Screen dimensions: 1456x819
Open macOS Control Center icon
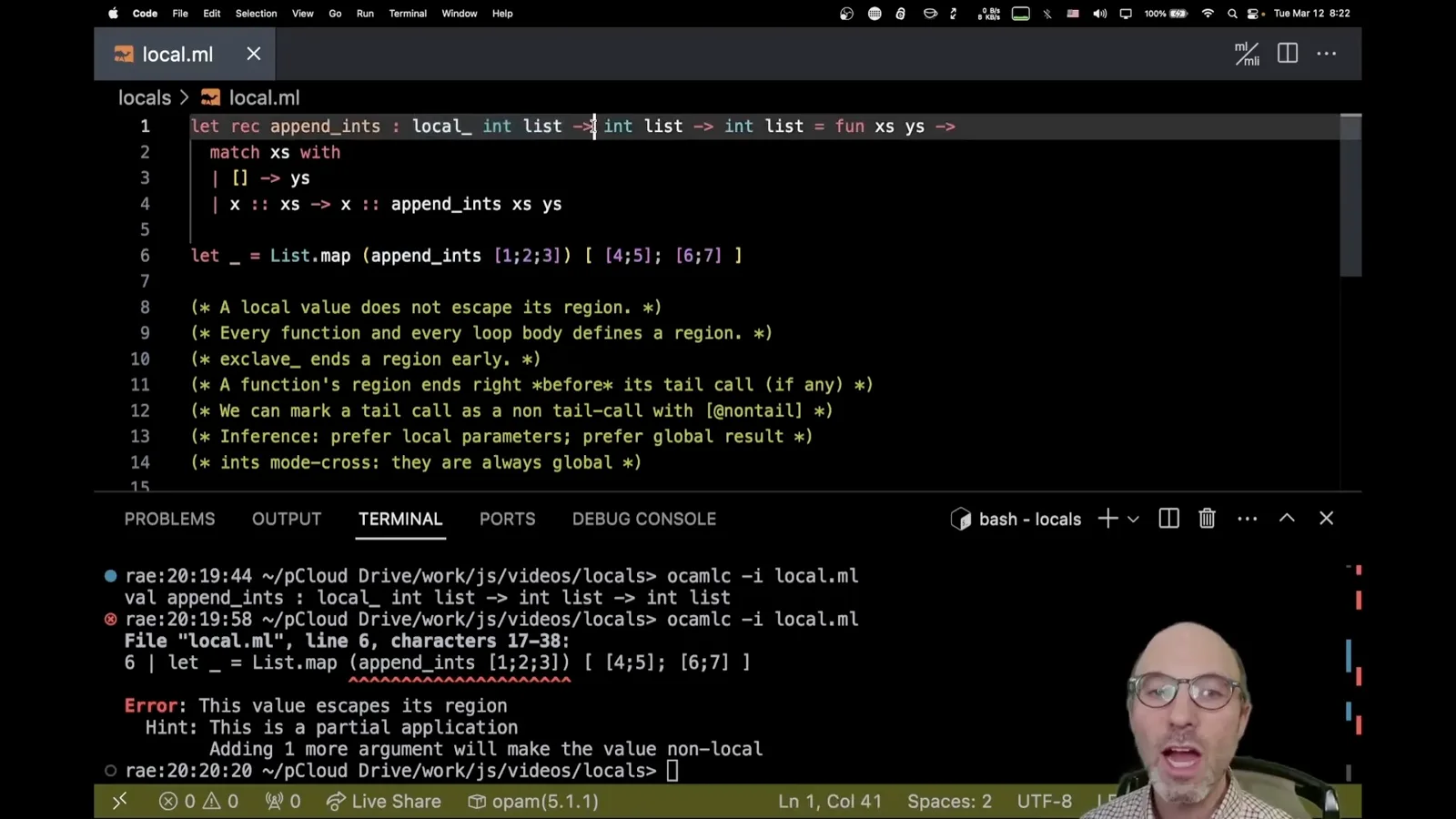click(1255, 14)
